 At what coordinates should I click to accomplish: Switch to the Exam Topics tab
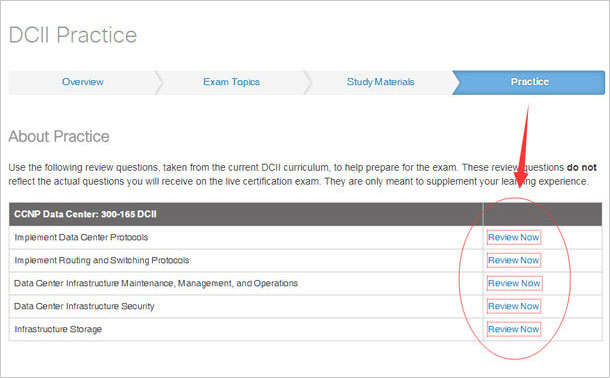231,82
